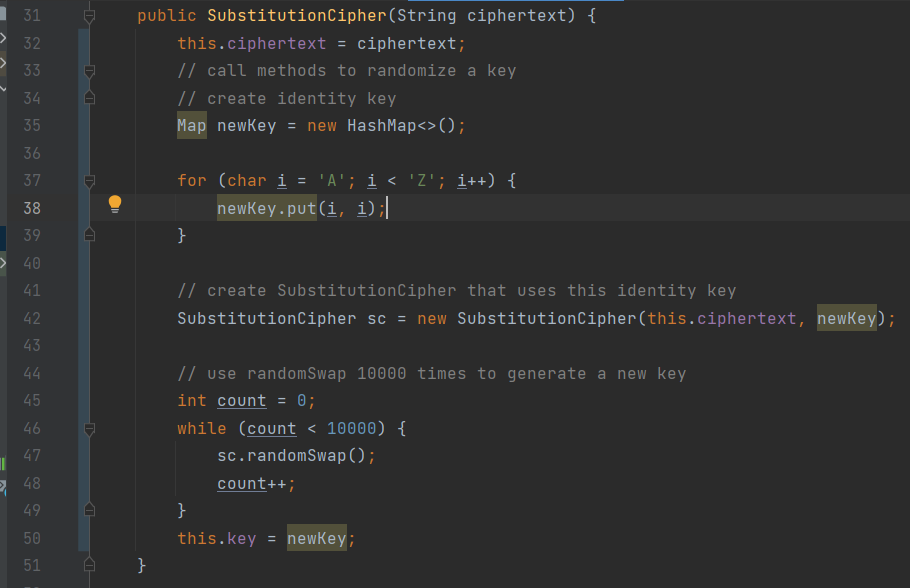Click the value 10000 in while condition
Image resolution: width=910 pixels, height=588 pixels.
pos(352,428)
